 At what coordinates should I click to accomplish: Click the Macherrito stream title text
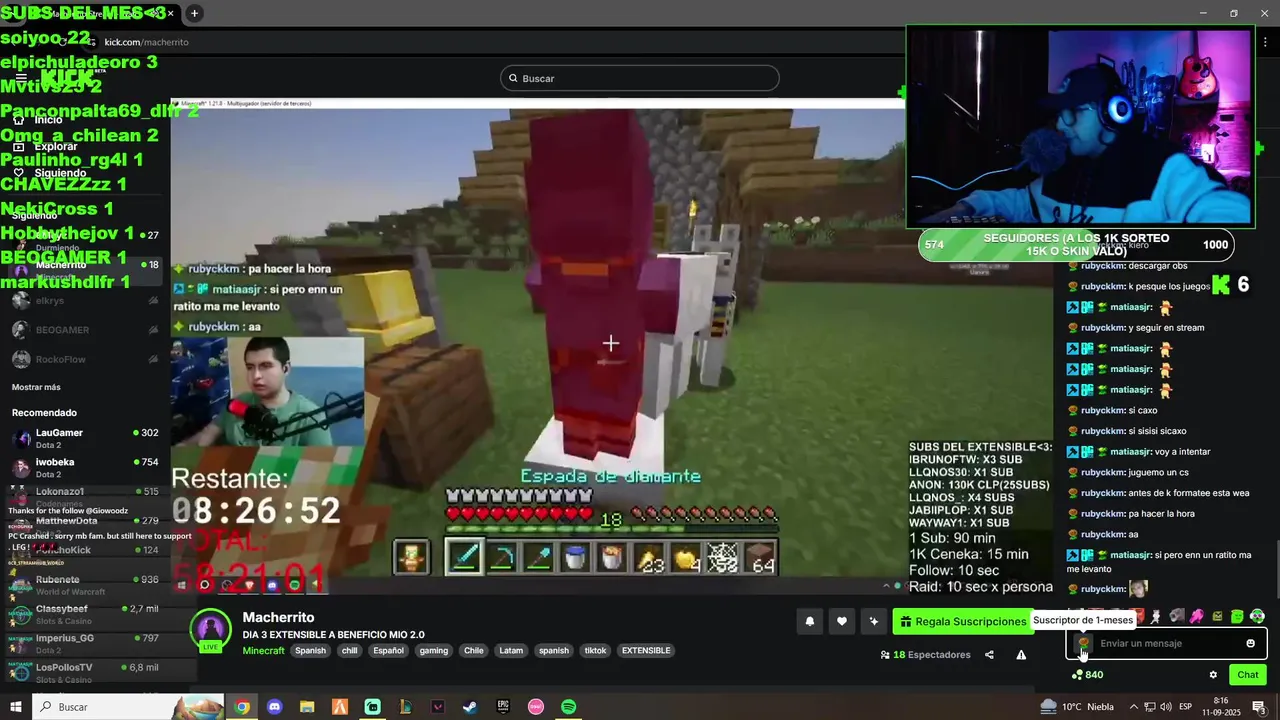(333, 634)
